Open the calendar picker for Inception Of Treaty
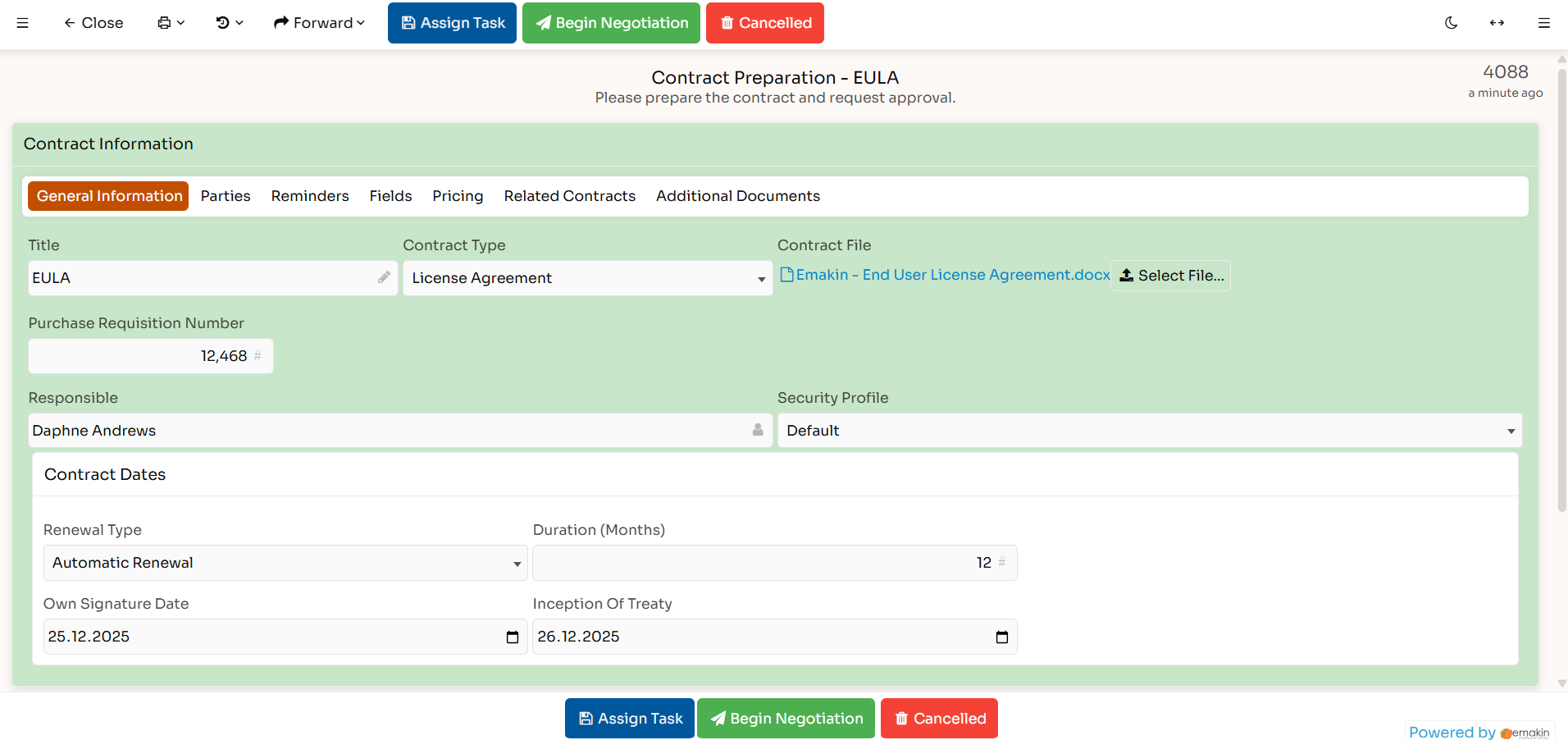Screen dimensions: 1568x740 (1001, 637)
